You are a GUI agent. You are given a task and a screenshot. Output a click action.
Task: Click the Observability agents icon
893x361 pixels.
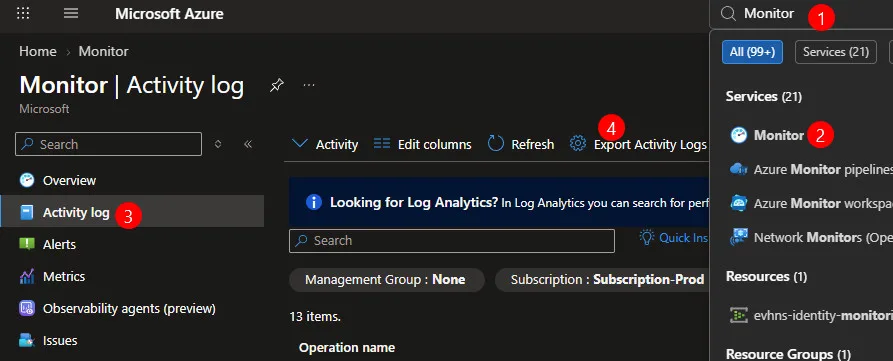click(x=27, y=309)
